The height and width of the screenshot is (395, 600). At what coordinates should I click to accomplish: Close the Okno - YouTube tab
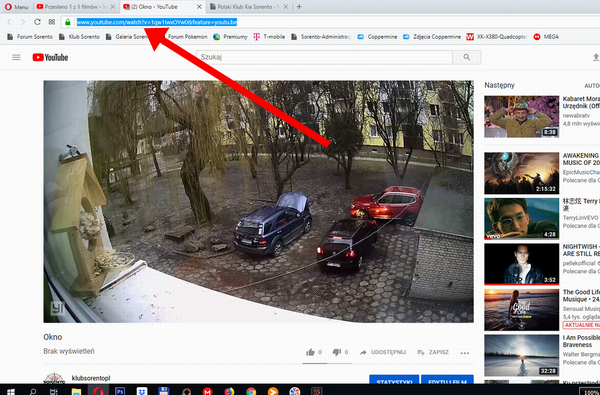(199, 7)
